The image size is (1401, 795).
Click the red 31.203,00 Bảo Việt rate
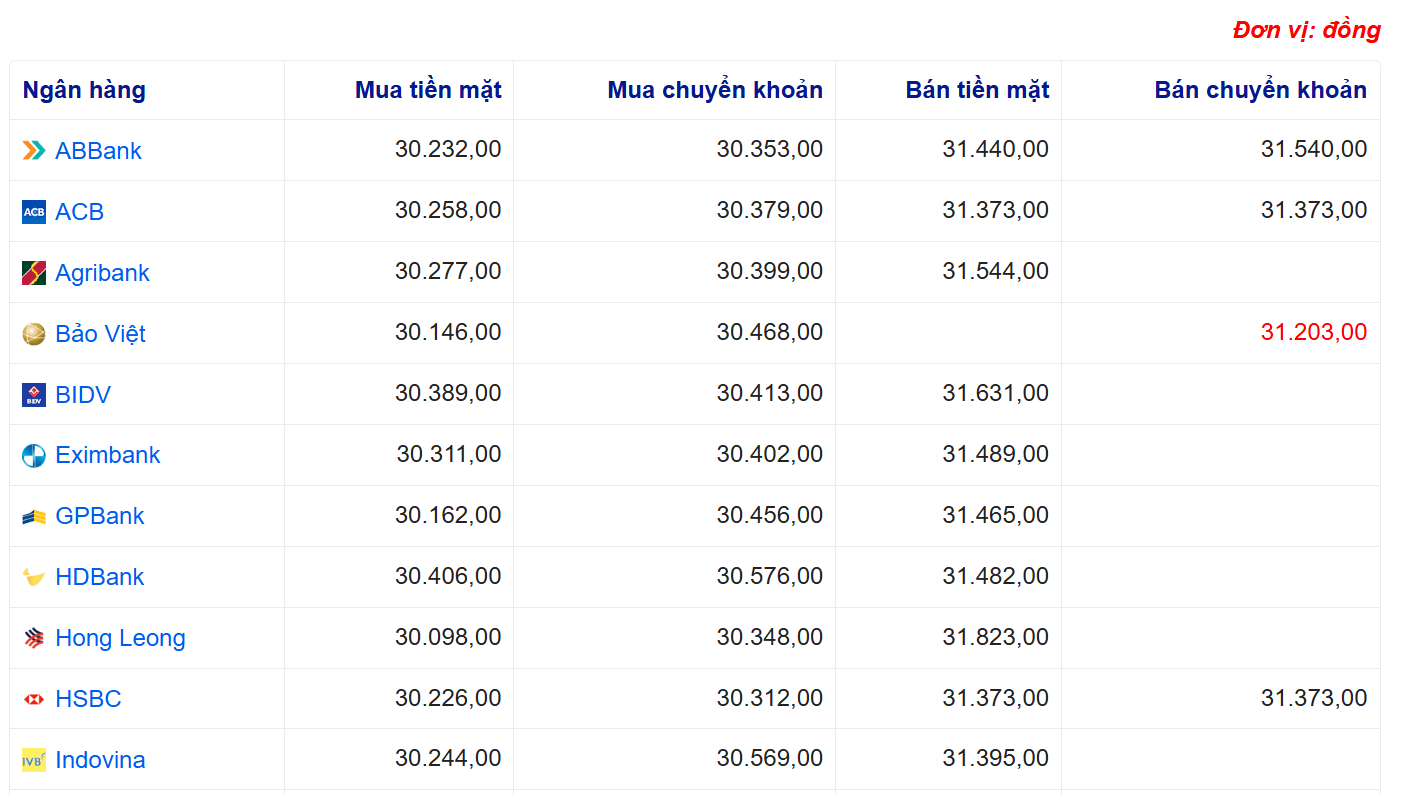click(1313, 333)
